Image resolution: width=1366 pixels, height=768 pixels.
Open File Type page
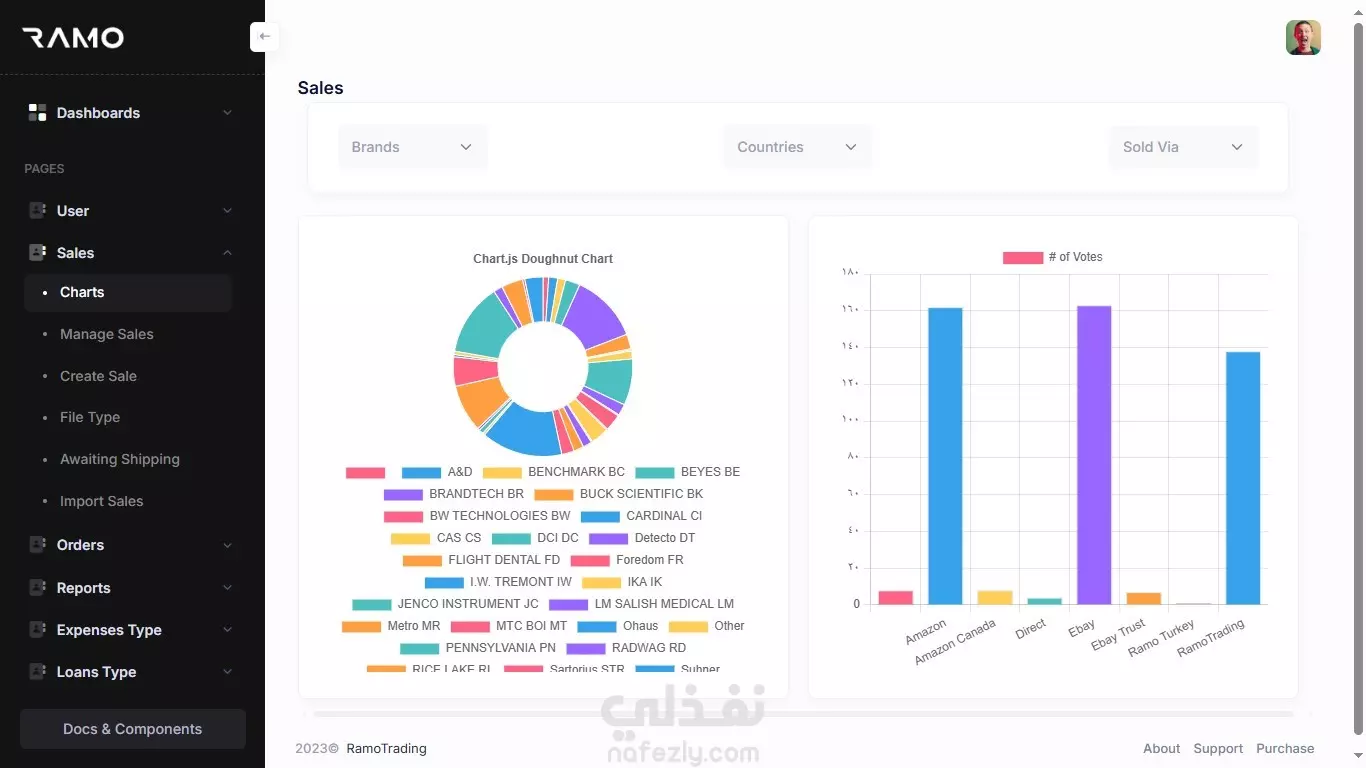pyautogui.click(x=90, y=417)
